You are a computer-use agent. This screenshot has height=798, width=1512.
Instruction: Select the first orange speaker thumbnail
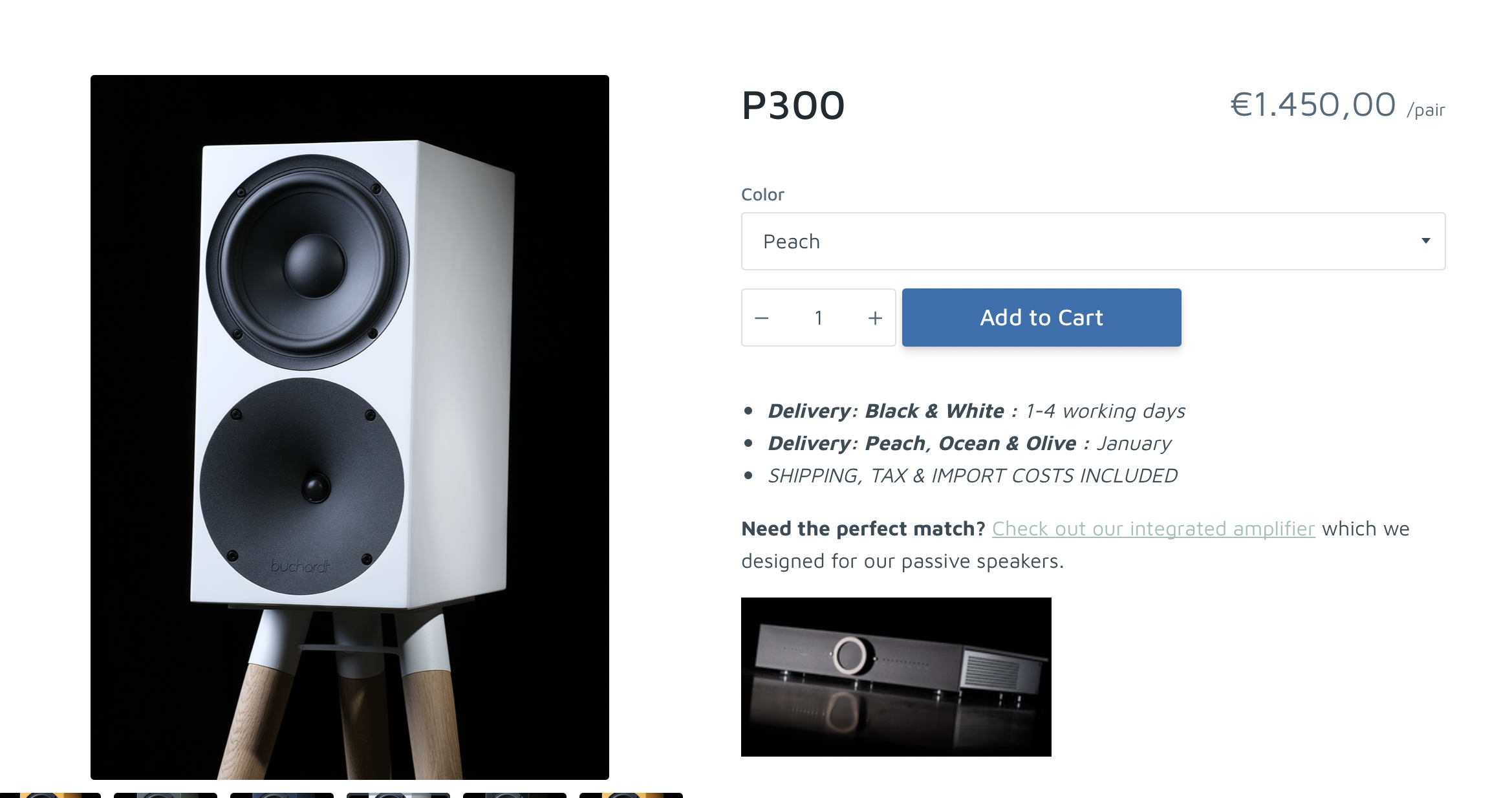[x=49, y=795]
